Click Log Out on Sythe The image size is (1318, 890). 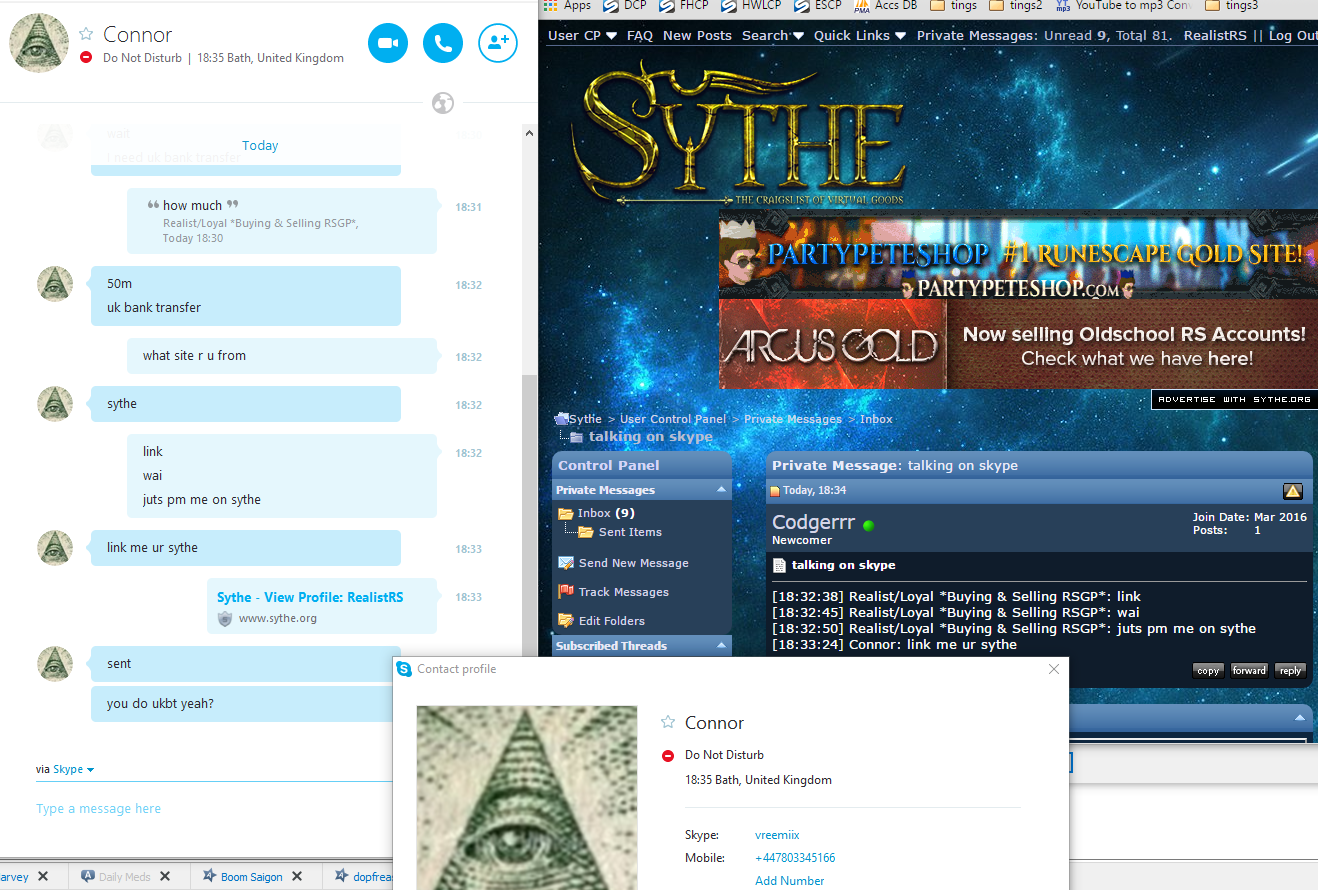1293,36
